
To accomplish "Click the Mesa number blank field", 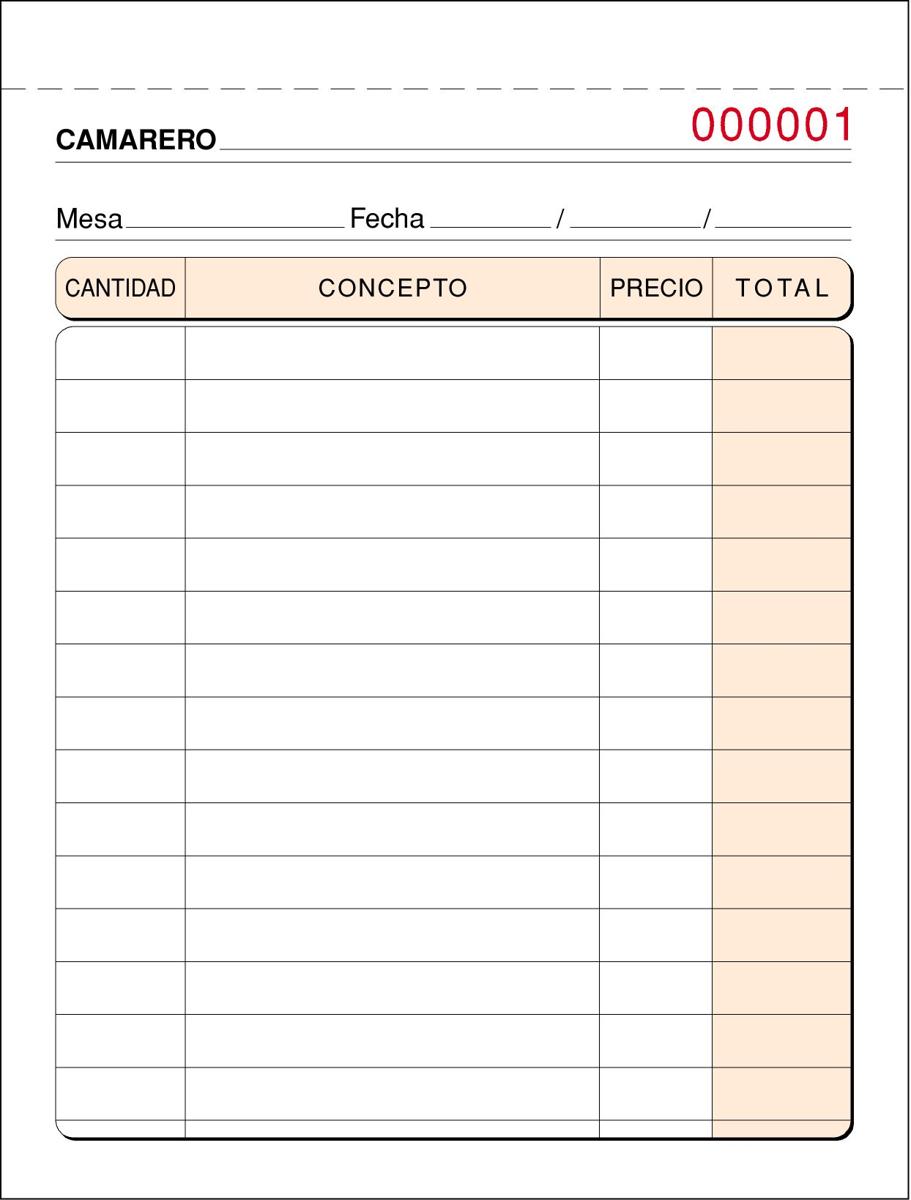I will pos(235,218).
